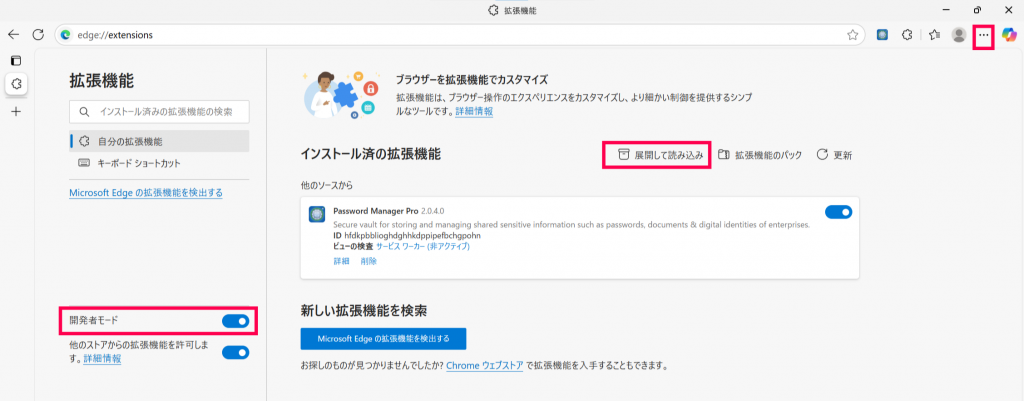Viewport: 1024px width, 401px height.
Task: Open Password Manager Pro toolbar extension icon
Action: (x=882, y=35)
